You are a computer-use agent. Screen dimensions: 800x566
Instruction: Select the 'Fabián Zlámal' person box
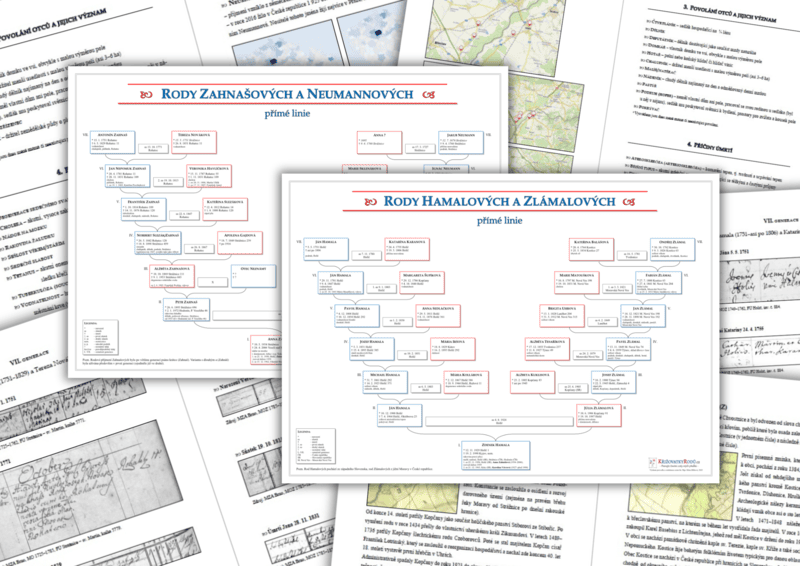[658, 283]
